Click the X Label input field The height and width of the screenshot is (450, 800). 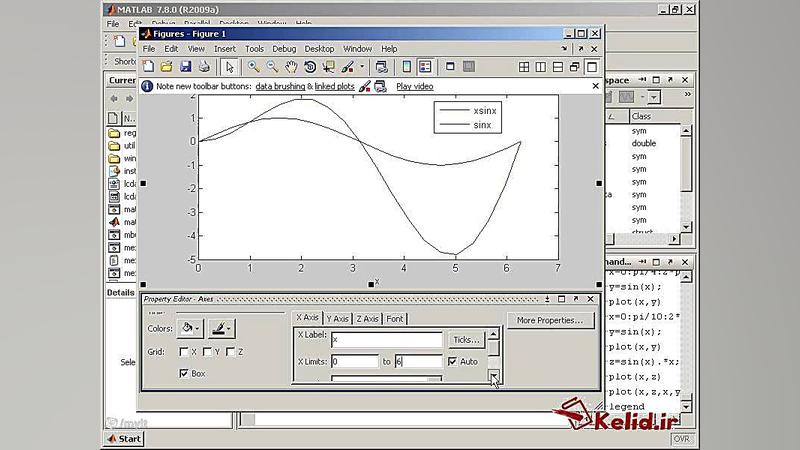(387, 340)
